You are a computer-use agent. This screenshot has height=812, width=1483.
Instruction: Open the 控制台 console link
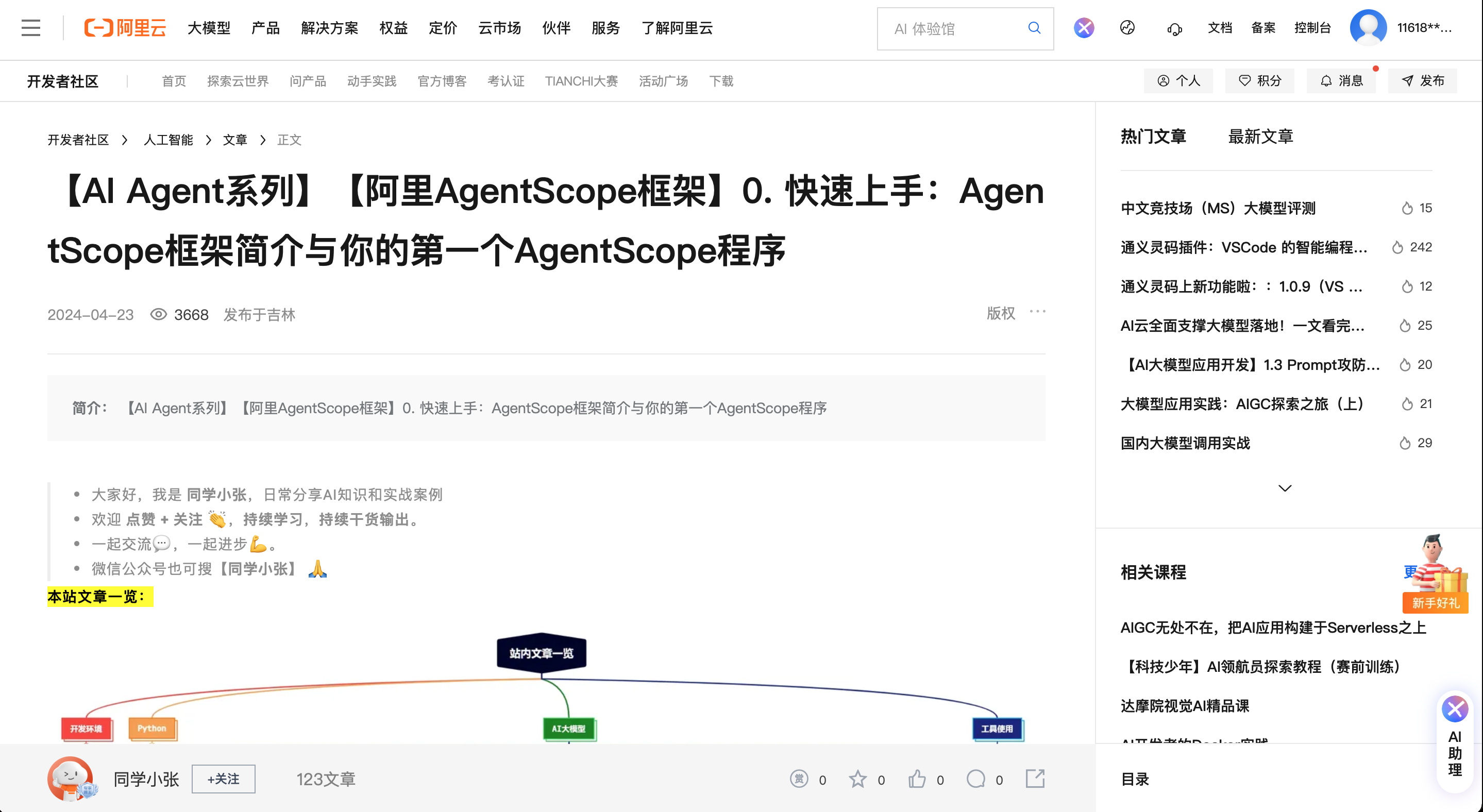(1313, 28)
